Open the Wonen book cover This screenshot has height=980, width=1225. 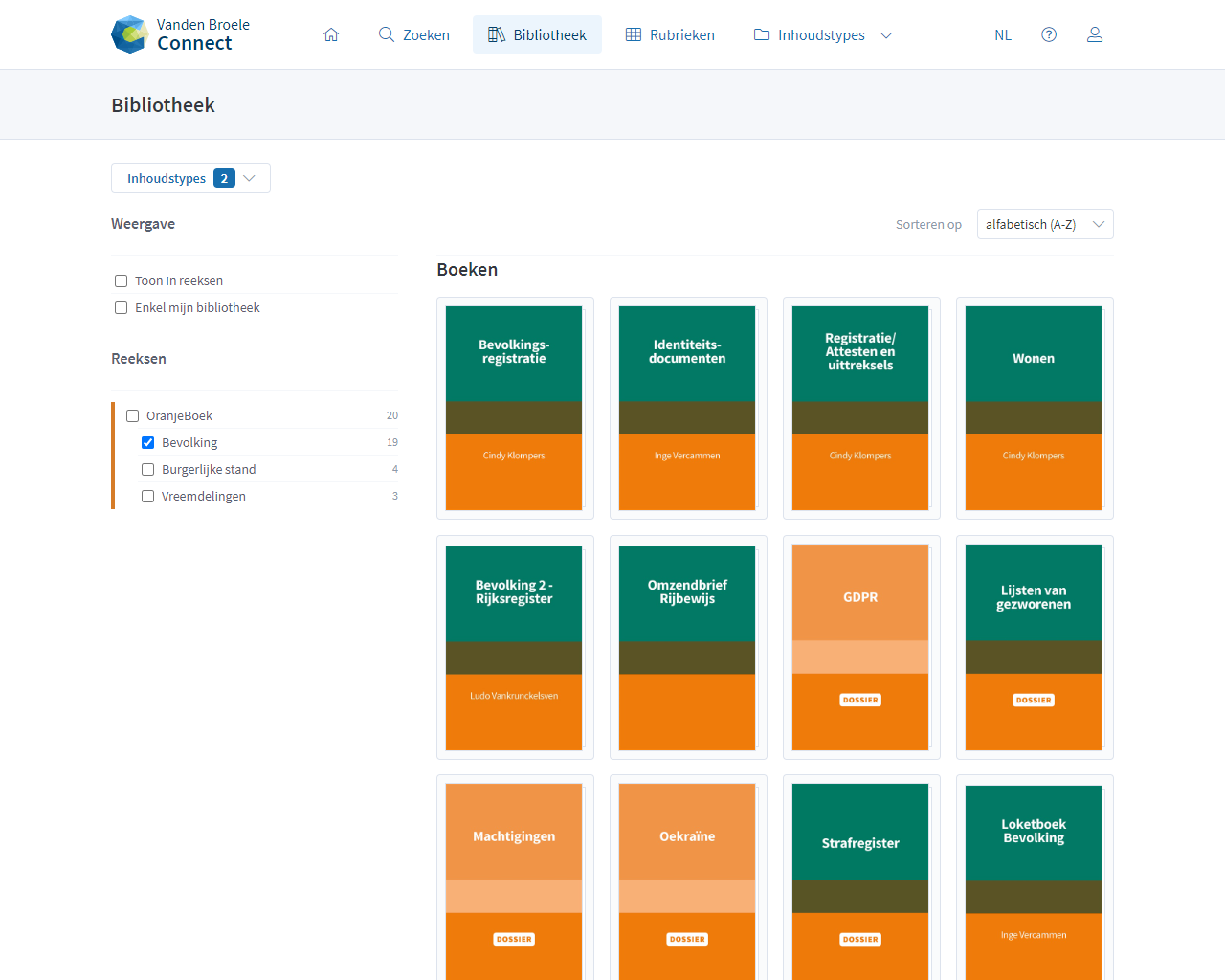pos(1035,408)
